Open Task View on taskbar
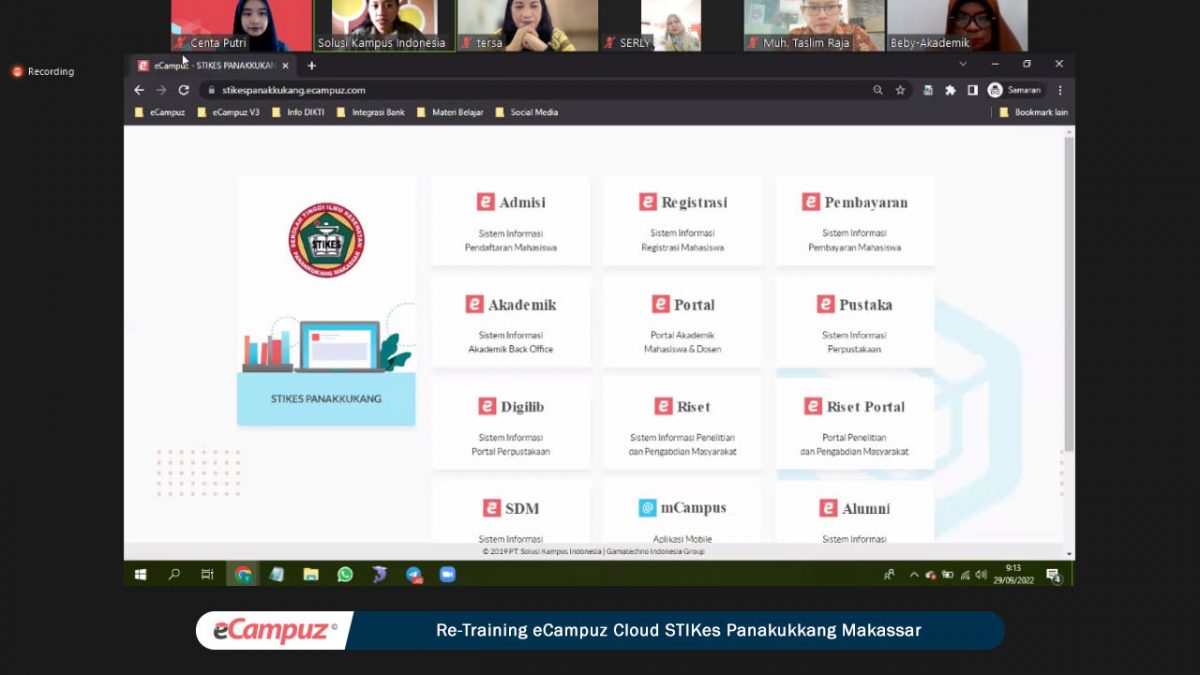The image size is (1200, 675). point(207,574)
